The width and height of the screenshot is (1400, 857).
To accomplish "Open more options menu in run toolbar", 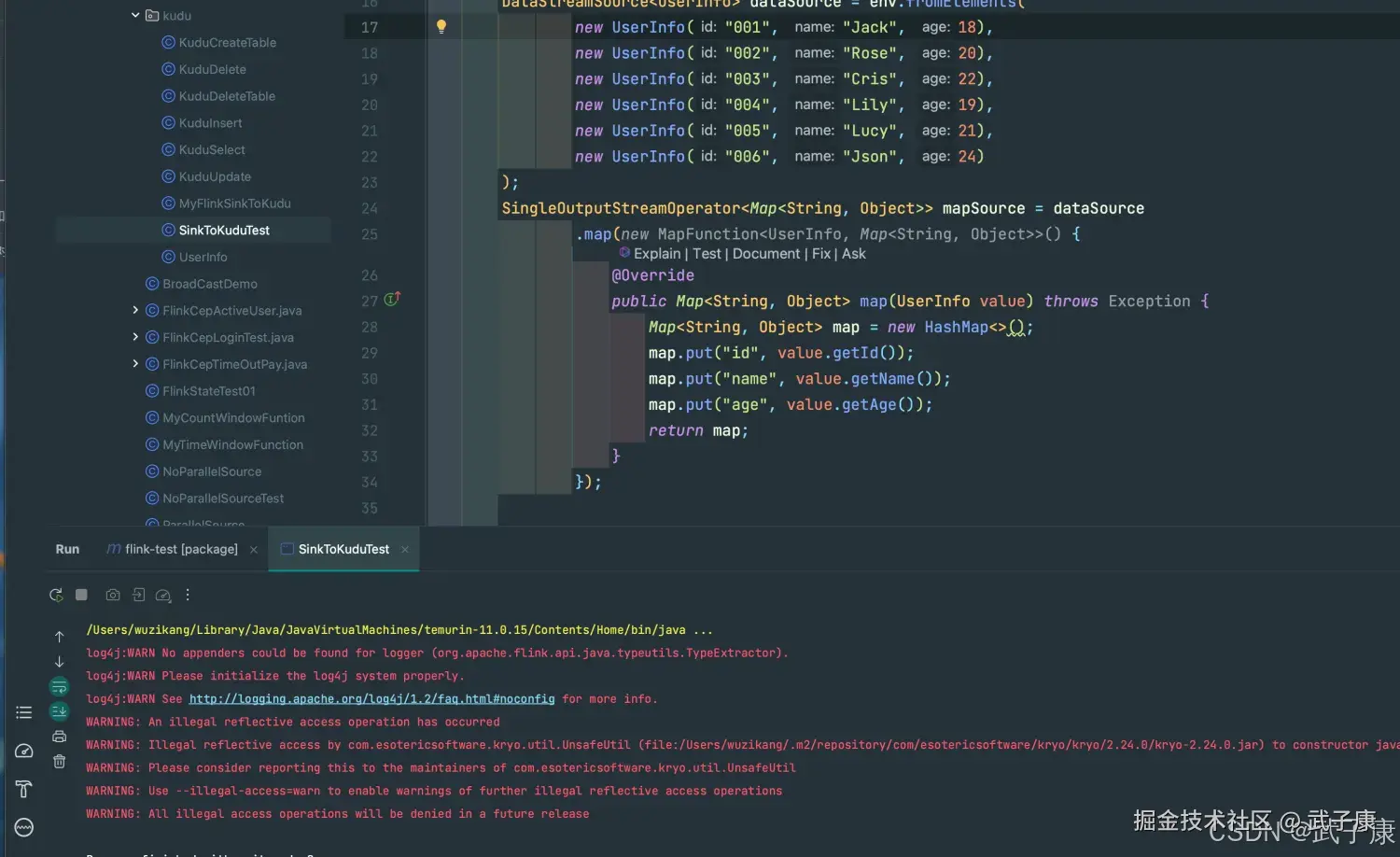I will [x=188, y=595].
